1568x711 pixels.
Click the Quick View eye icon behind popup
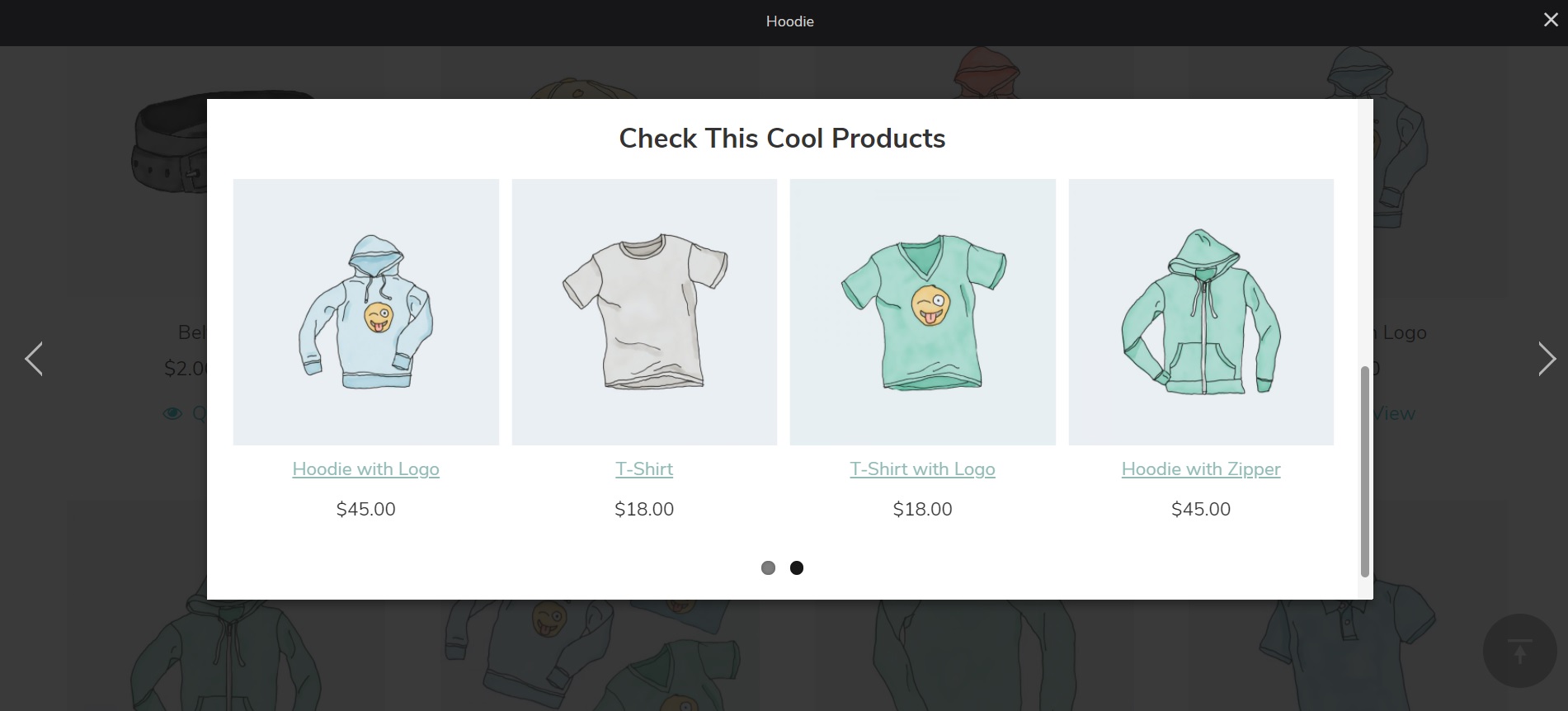[x=172, y=413]
